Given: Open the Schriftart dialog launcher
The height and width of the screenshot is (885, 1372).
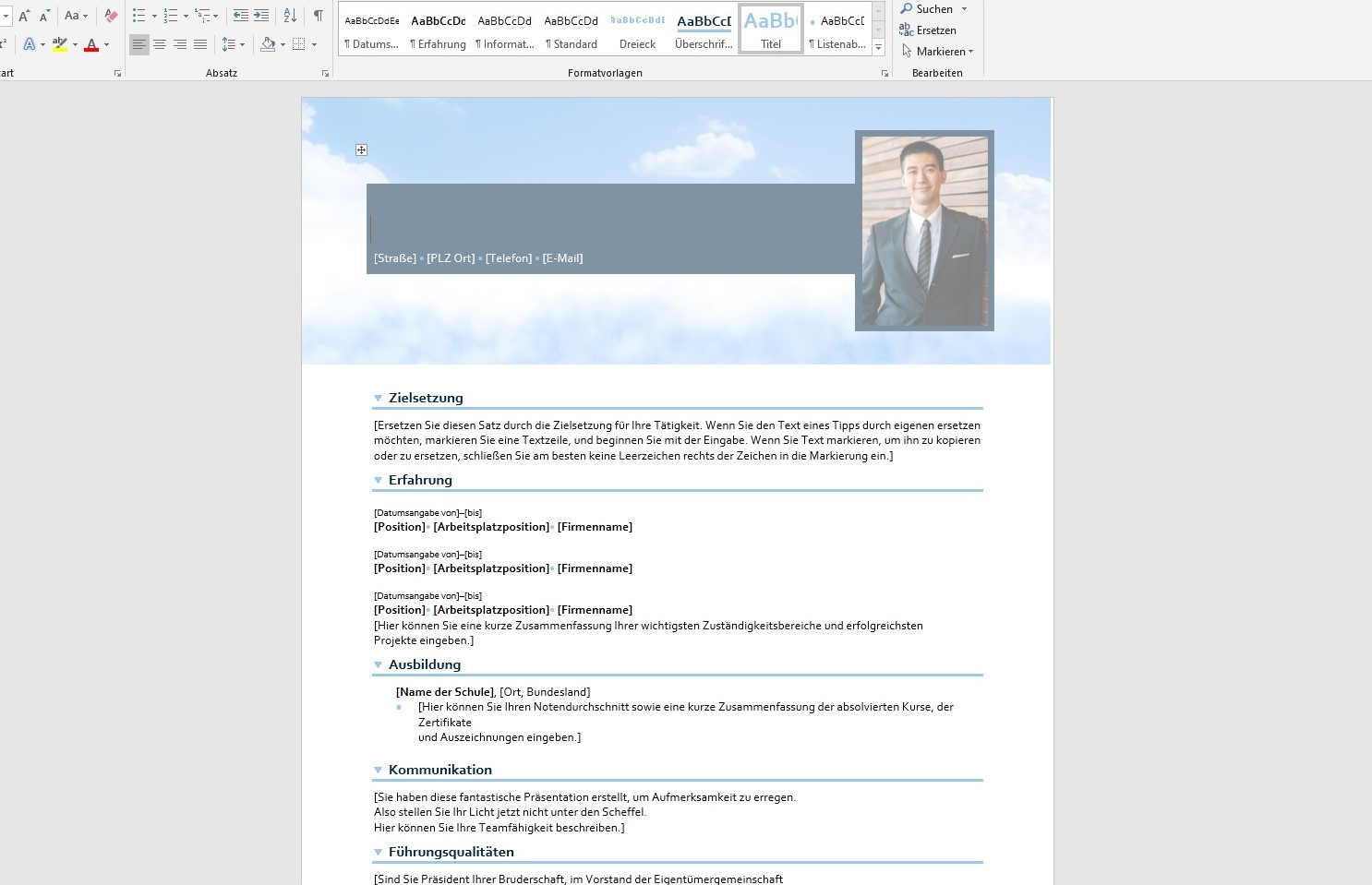Looking at the screenshot, I should pyautogui.click(x=117, y=73).
